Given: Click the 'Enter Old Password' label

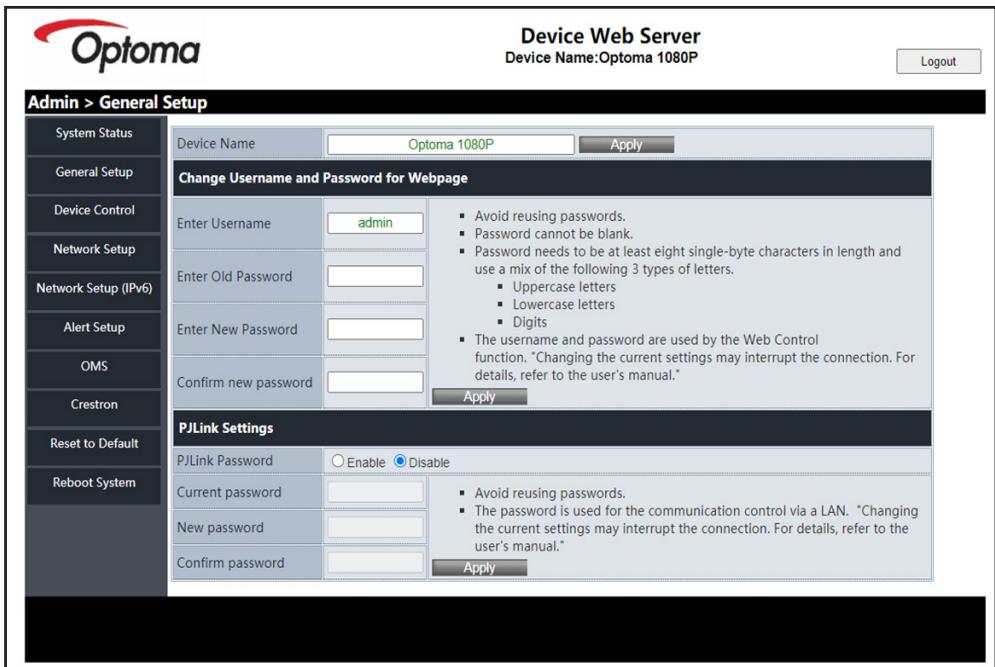Looking at the screenshot, I should (x=234, y=277).
